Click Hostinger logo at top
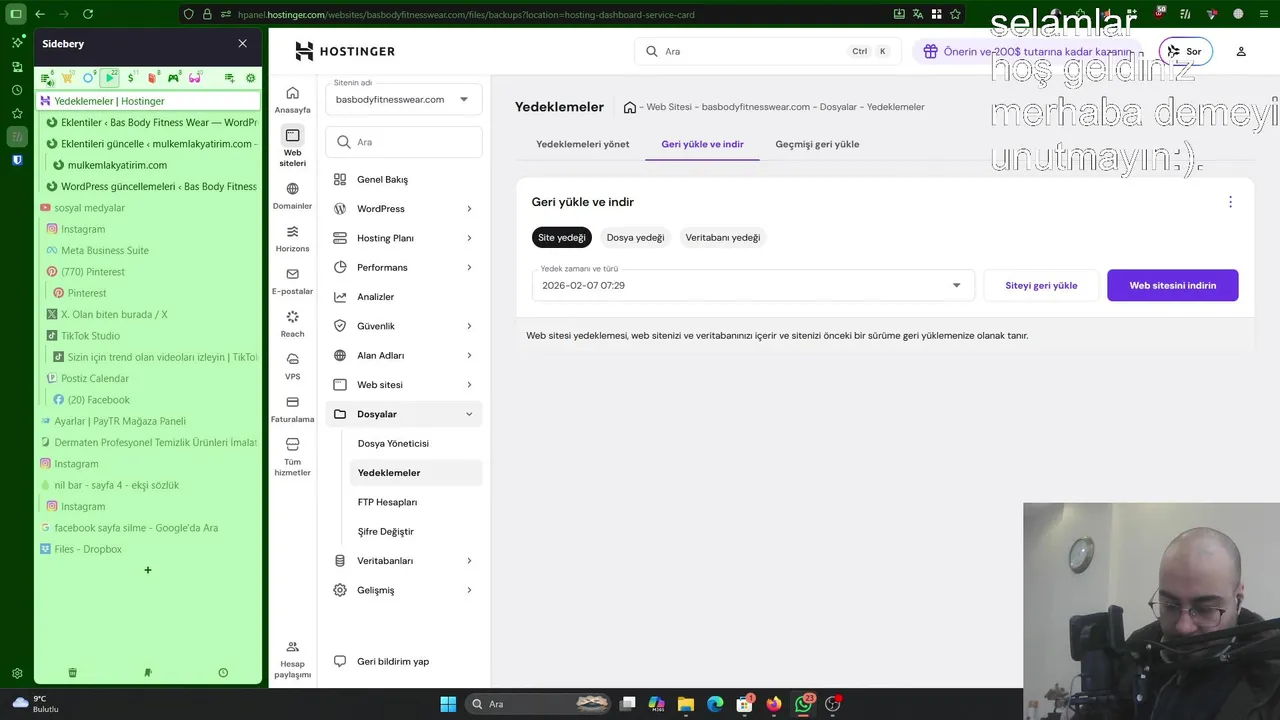 click(x=345, y=51)
